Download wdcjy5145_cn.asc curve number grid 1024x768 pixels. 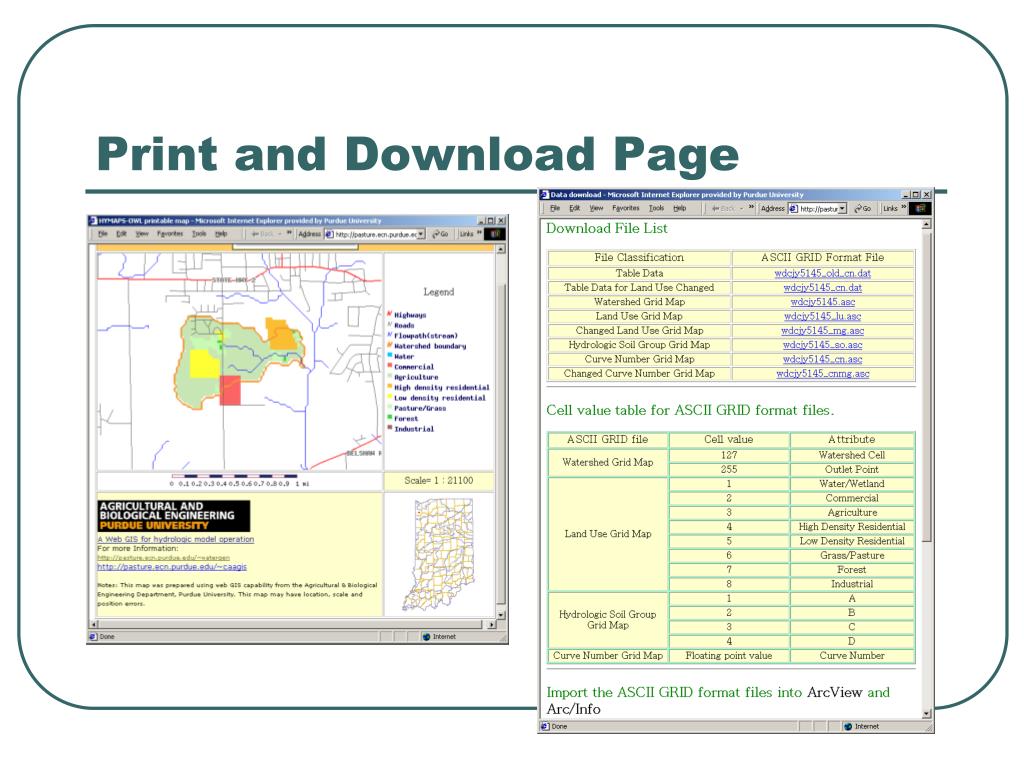coord(822,360)
